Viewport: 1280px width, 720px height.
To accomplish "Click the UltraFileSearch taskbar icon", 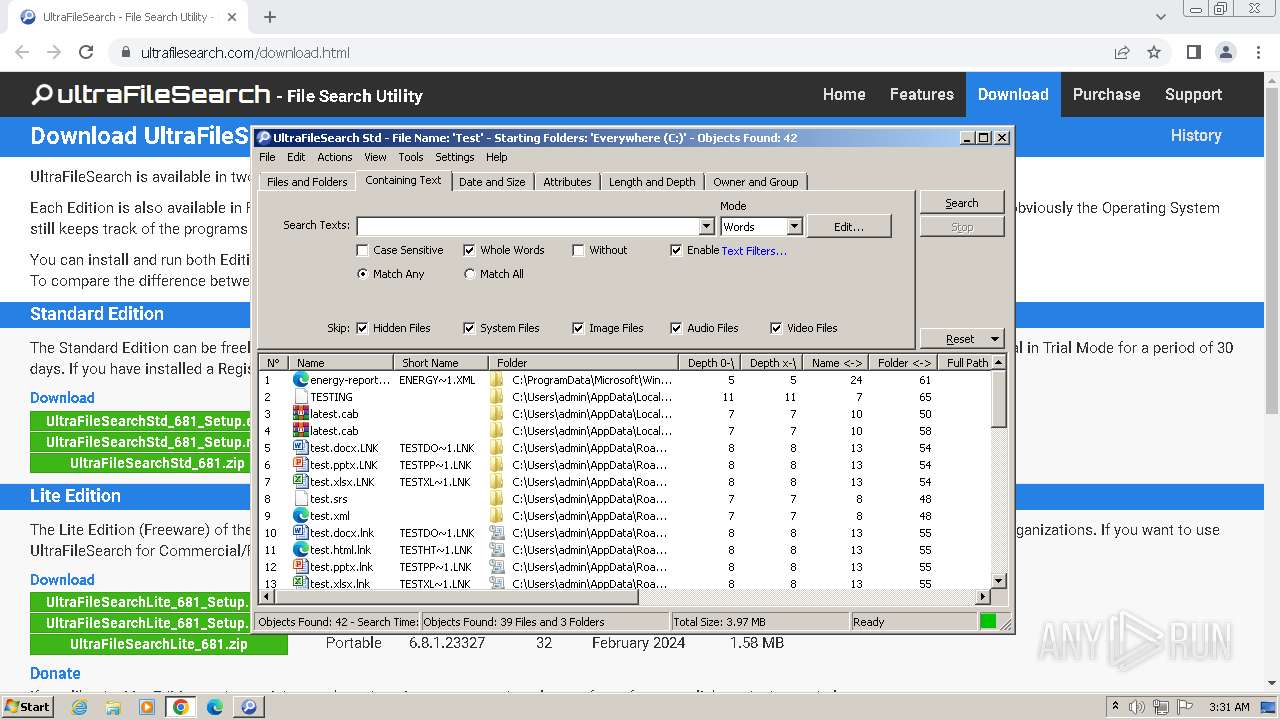I will coord(249,707).
